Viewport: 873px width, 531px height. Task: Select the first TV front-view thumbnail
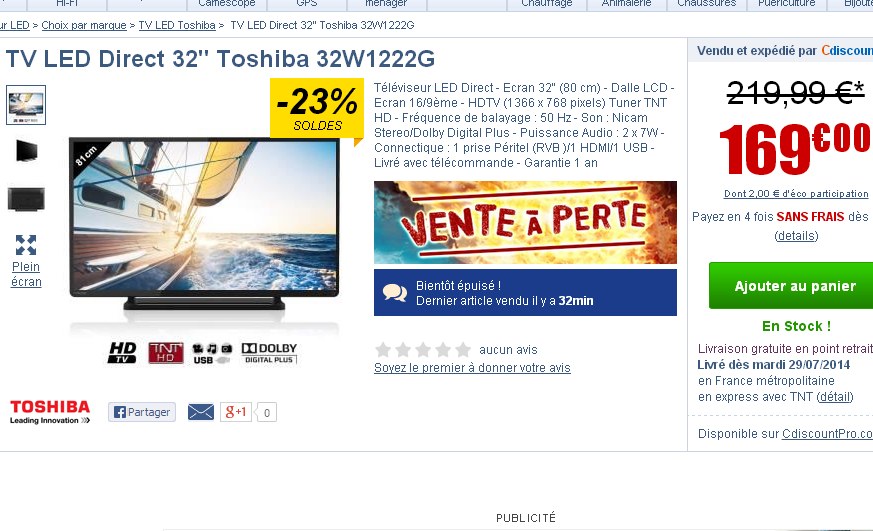[x=26, y=105]
